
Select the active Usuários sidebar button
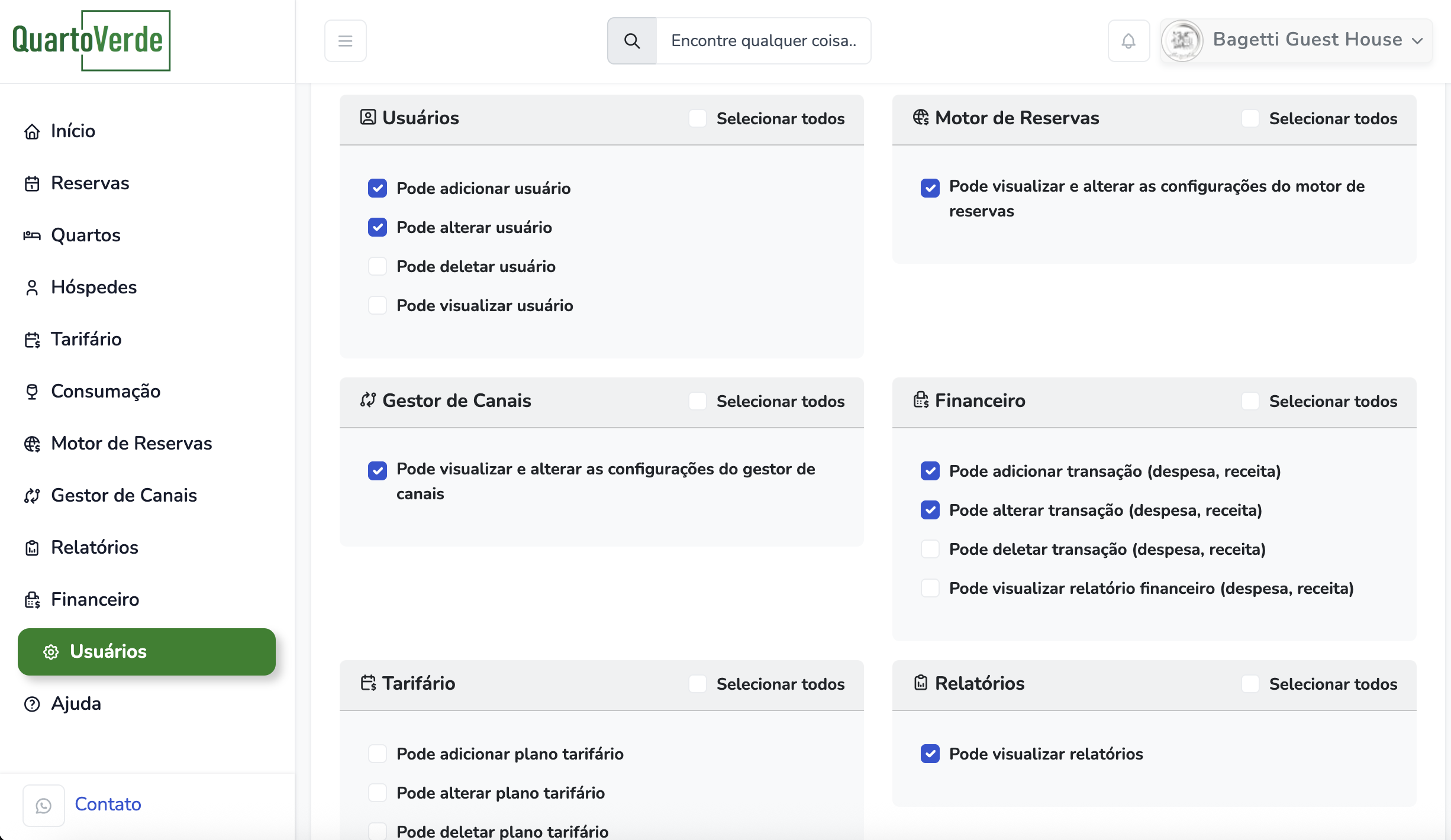coord(147,652)
